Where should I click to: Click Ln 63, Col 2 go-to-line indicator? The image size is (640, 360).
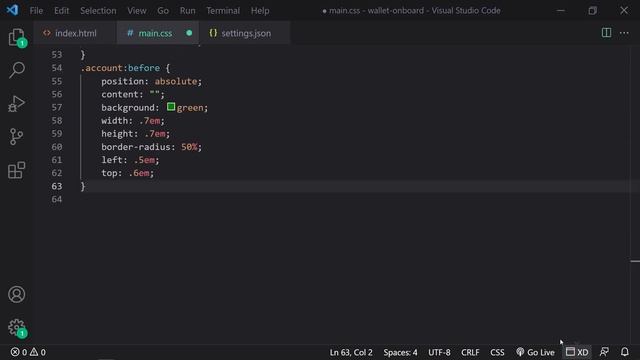[351, 352]
